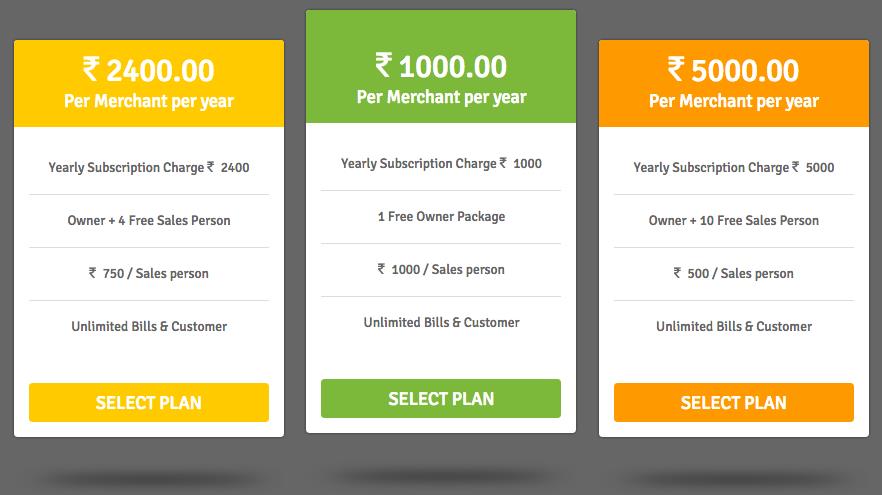This screenshot has width=882, height=495.
Task: Click 1 Free Owner Package row
Action: tap(440, 217)
